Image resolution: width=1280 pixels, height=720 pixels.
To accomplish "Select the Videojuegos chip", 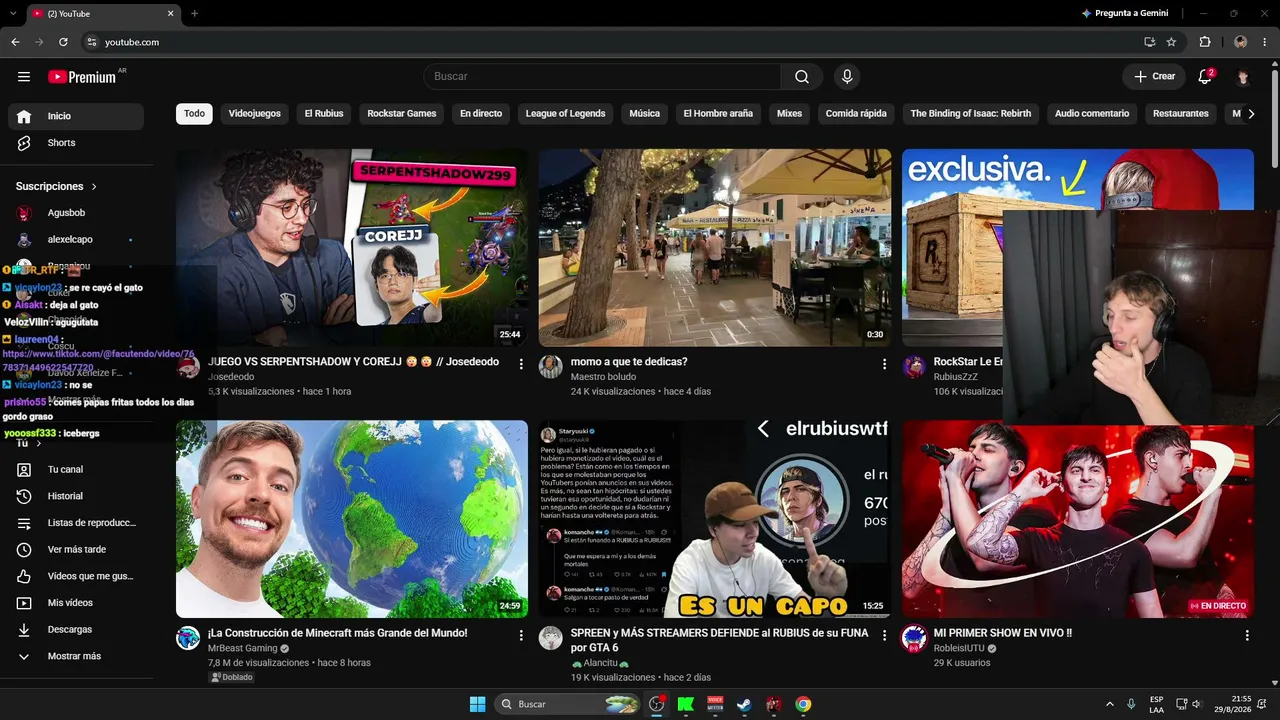I will click(255, 114).
